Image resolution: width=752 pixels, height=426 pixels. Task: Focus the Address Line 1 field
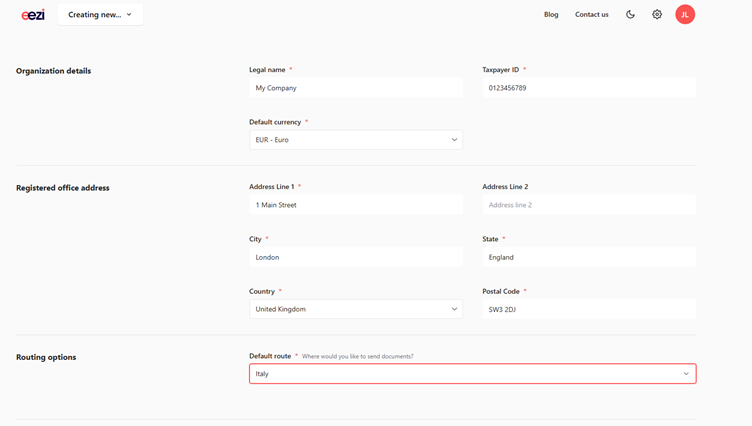[356, 205]
